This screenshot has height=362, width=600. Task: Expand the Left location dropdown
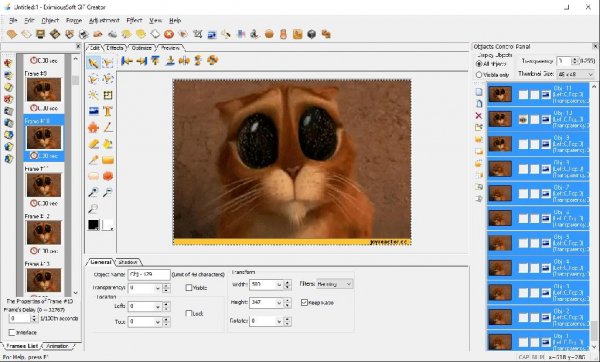158,306
